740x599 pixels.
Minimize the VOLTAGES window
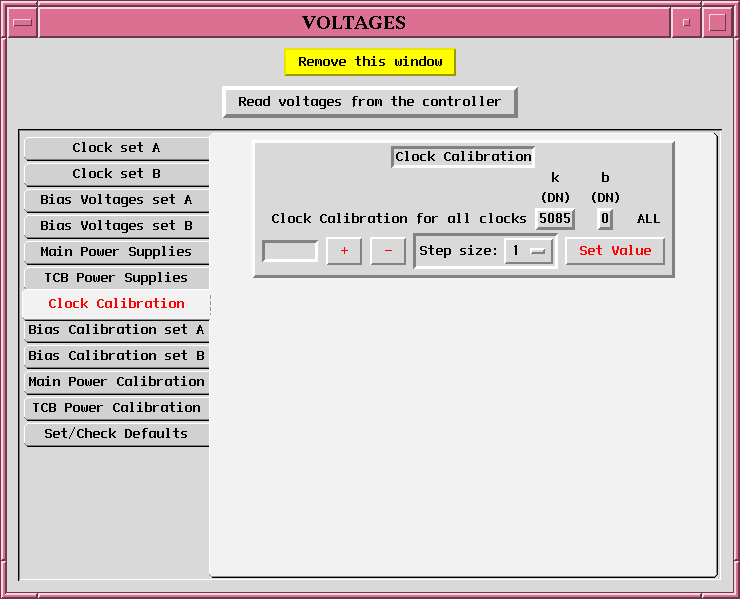(686, 22)
